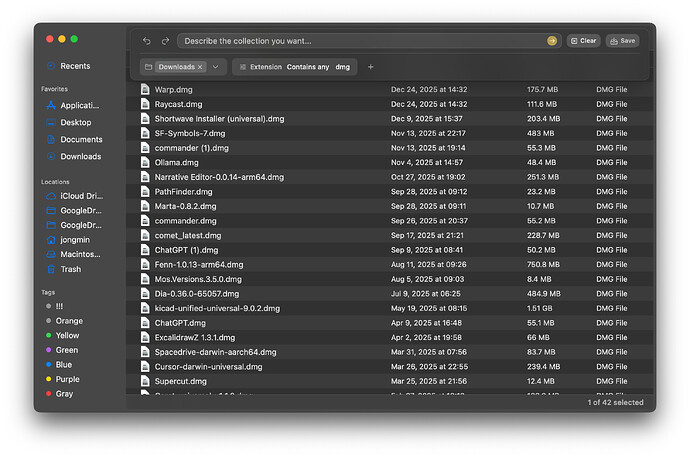Select 'commander (1).dmg' file name
The height and width of the screenshot is (456, 690).
click(x=191, y=148)
